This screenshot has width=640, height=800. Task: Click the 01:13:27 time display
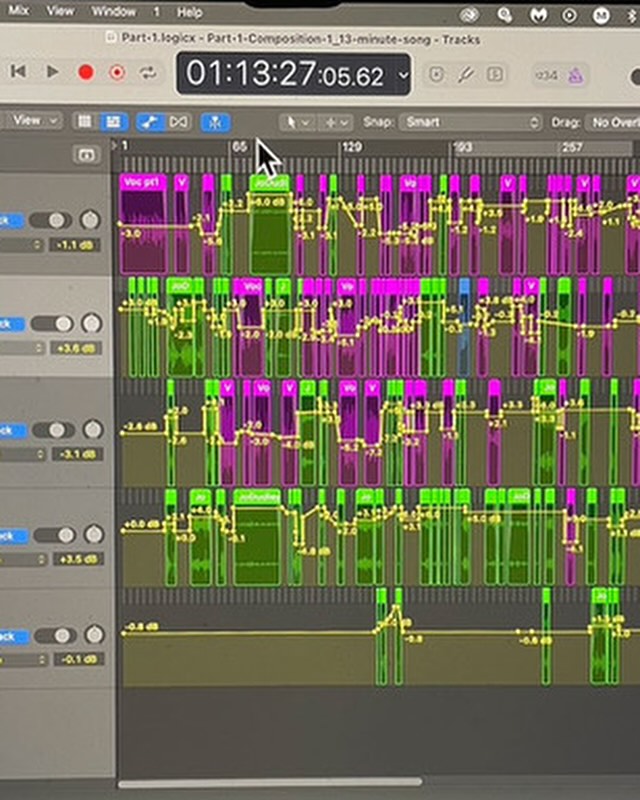(x=284, y=74)
